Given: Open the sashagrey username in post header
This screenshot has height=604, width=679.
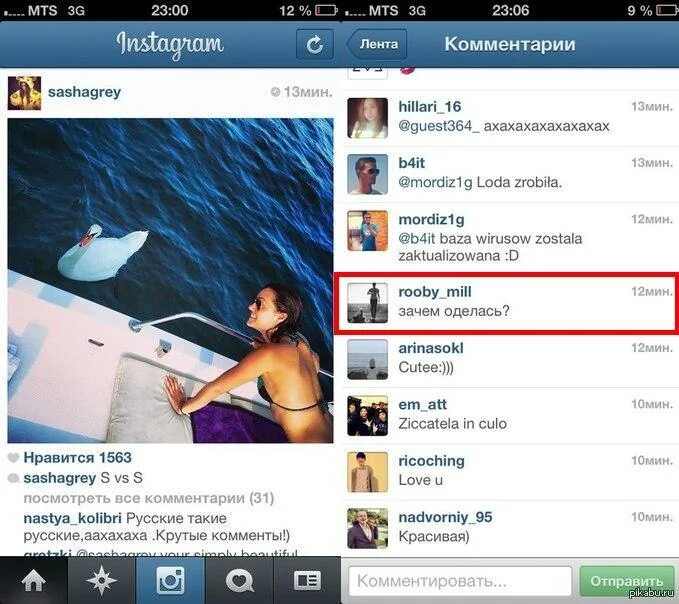Looking at the screenshot, I should pos(84,92).
